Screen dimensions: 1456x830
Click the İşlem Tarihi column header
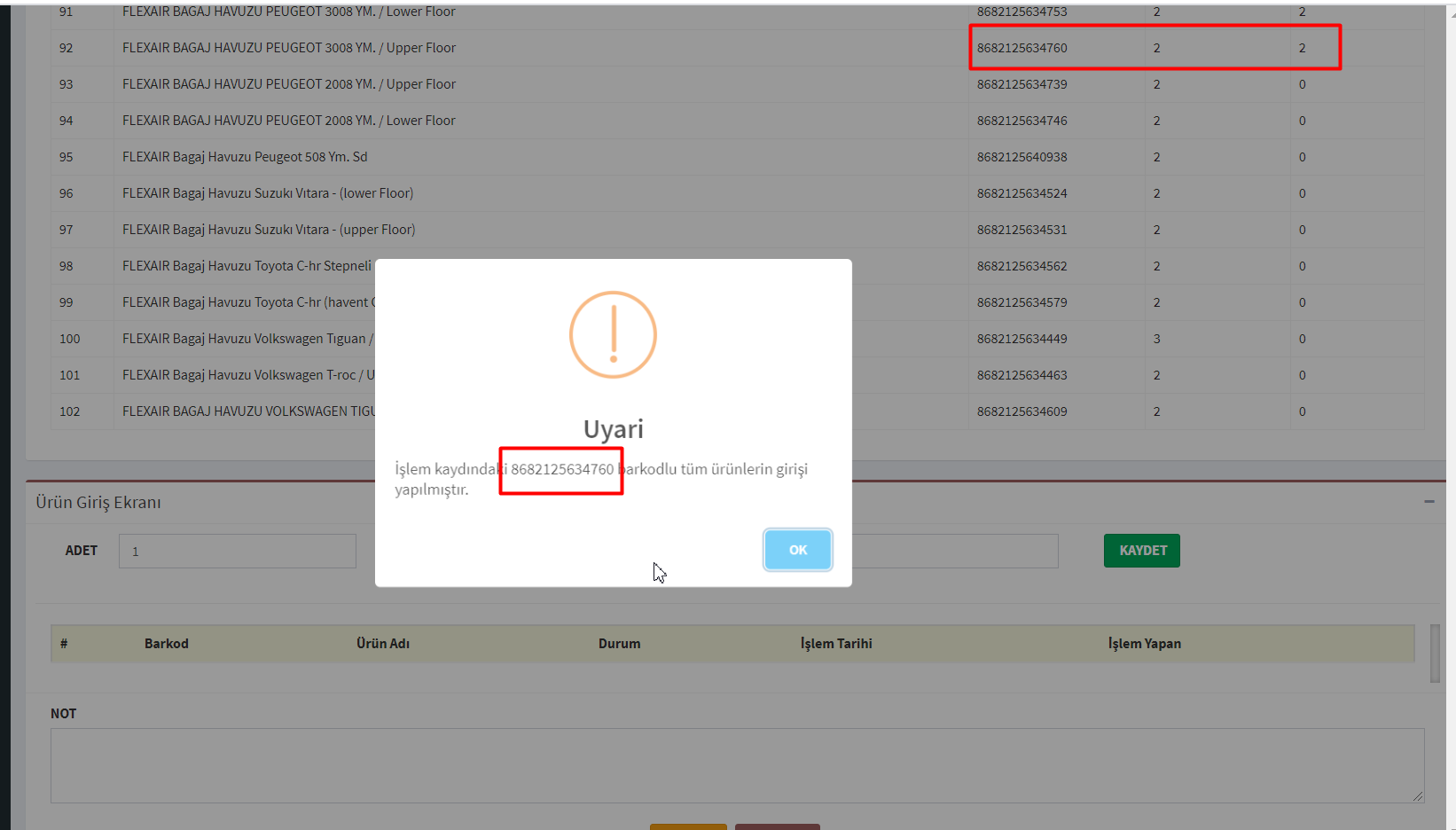[836, 644]
